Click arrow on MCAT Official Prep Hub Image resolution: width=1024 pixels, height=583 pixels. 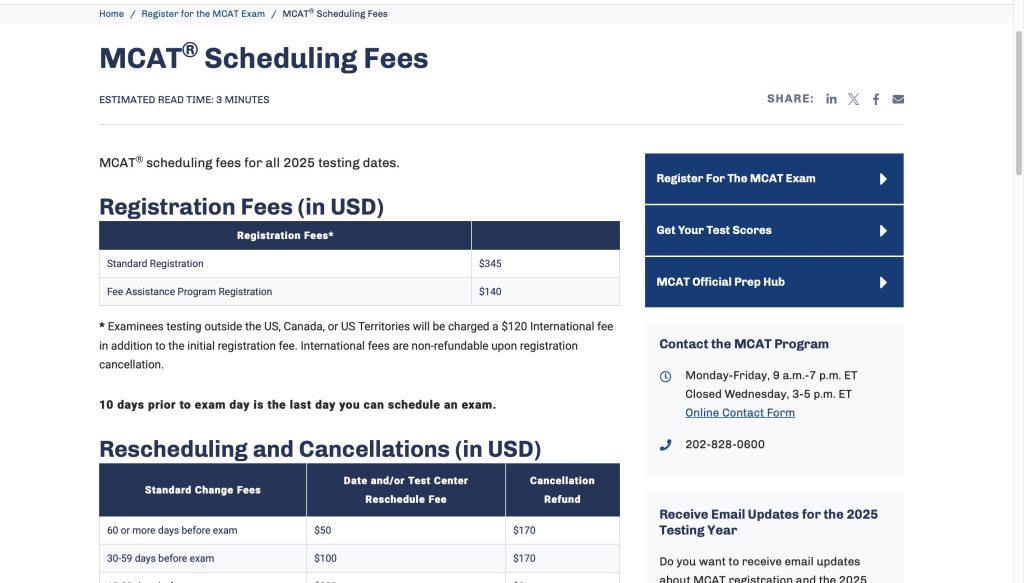pyautogui.click(x=883, y=283)
